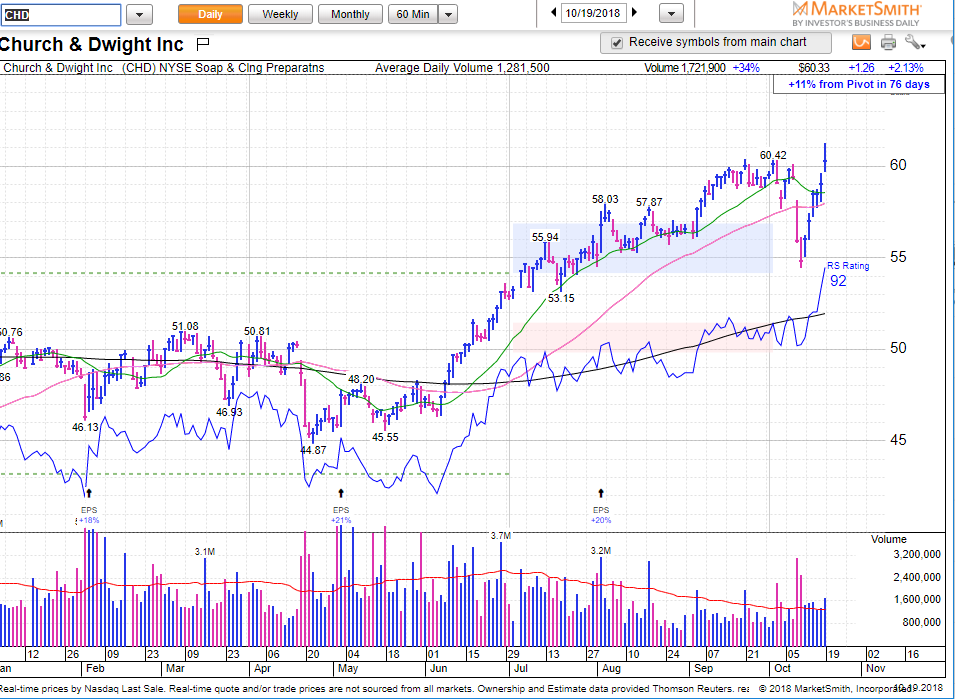Click the +11% from Pivot in 76 days box
The height and width of the screenshot is (699, 955).
(x=859, y=84)
